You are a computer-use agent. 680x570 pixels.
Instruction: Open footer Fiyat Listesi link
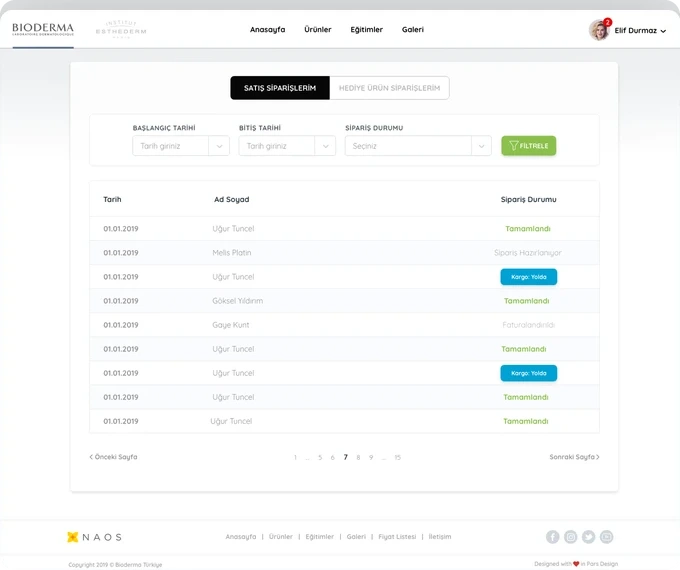397,537
